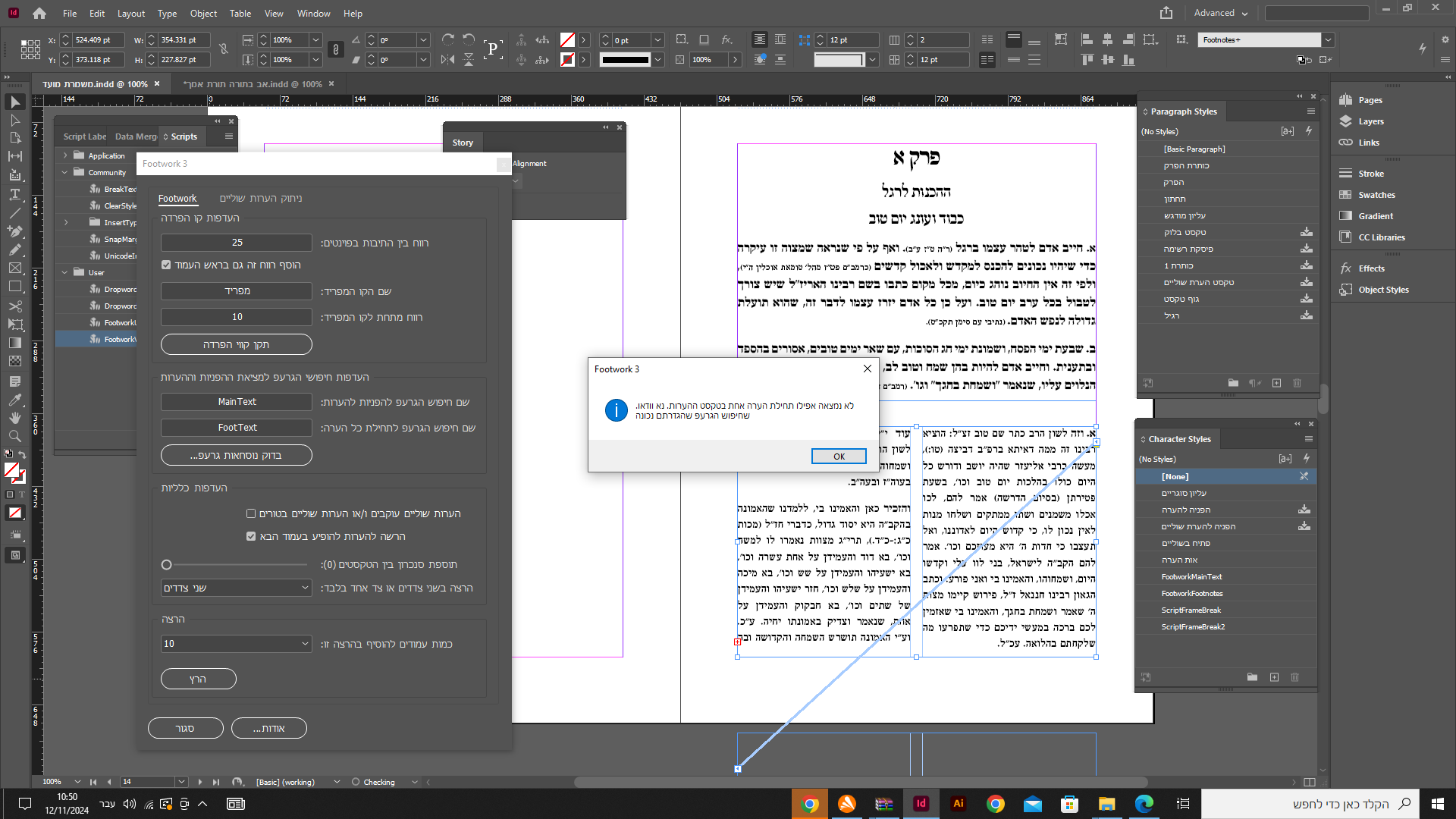Select the Type tool in toolbar
Viewport: 1456px width, 819px height.
click(x=14, y=194)
